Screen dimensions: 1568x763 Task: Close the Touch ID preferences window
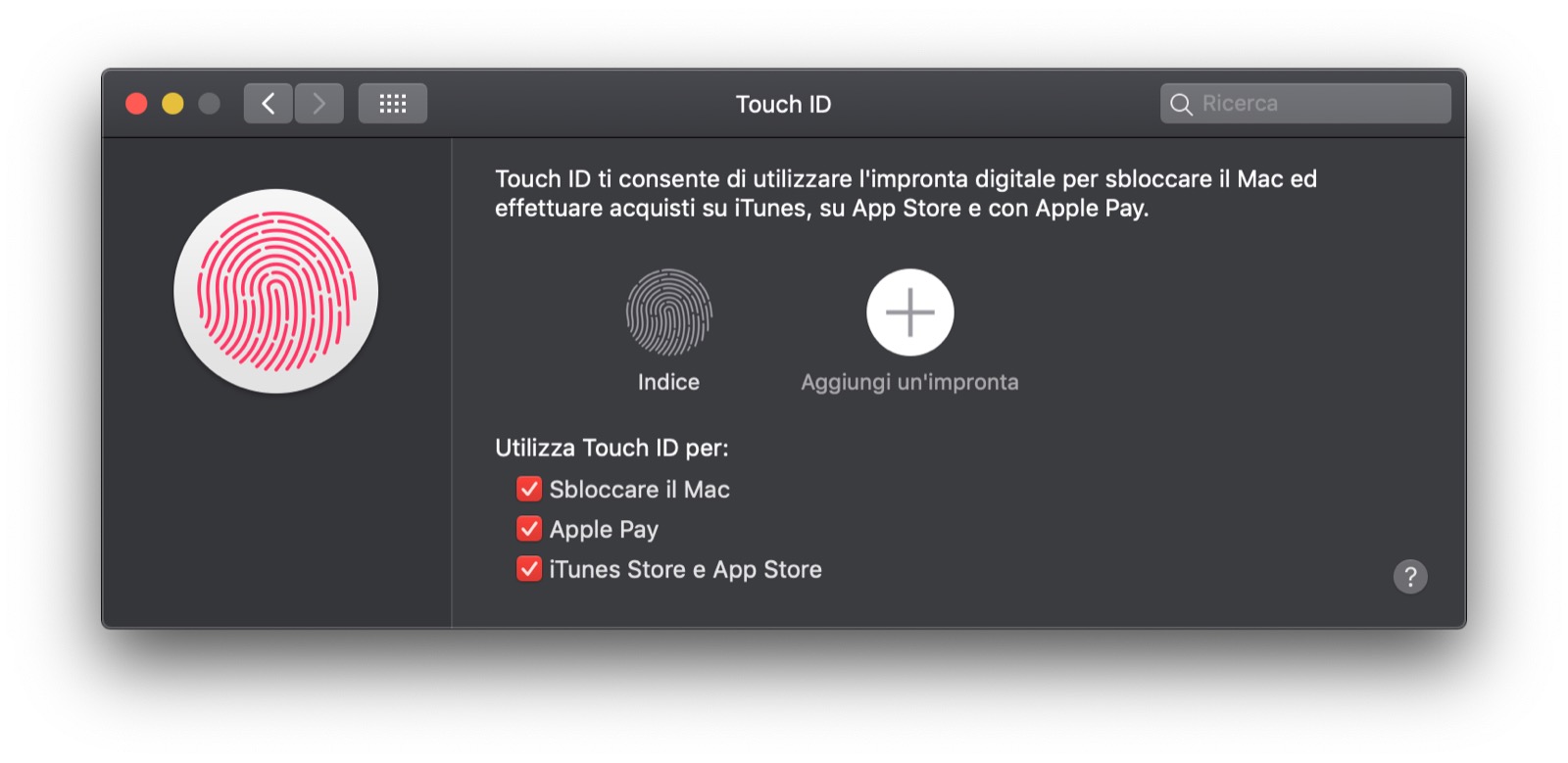(x=136, y=104)
